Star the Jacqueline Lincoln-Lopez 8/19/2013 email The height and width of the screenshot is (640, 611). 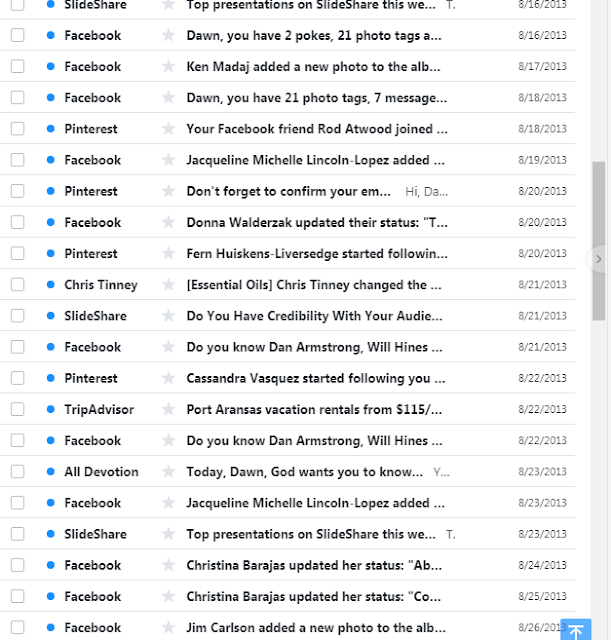coord(168,160)
